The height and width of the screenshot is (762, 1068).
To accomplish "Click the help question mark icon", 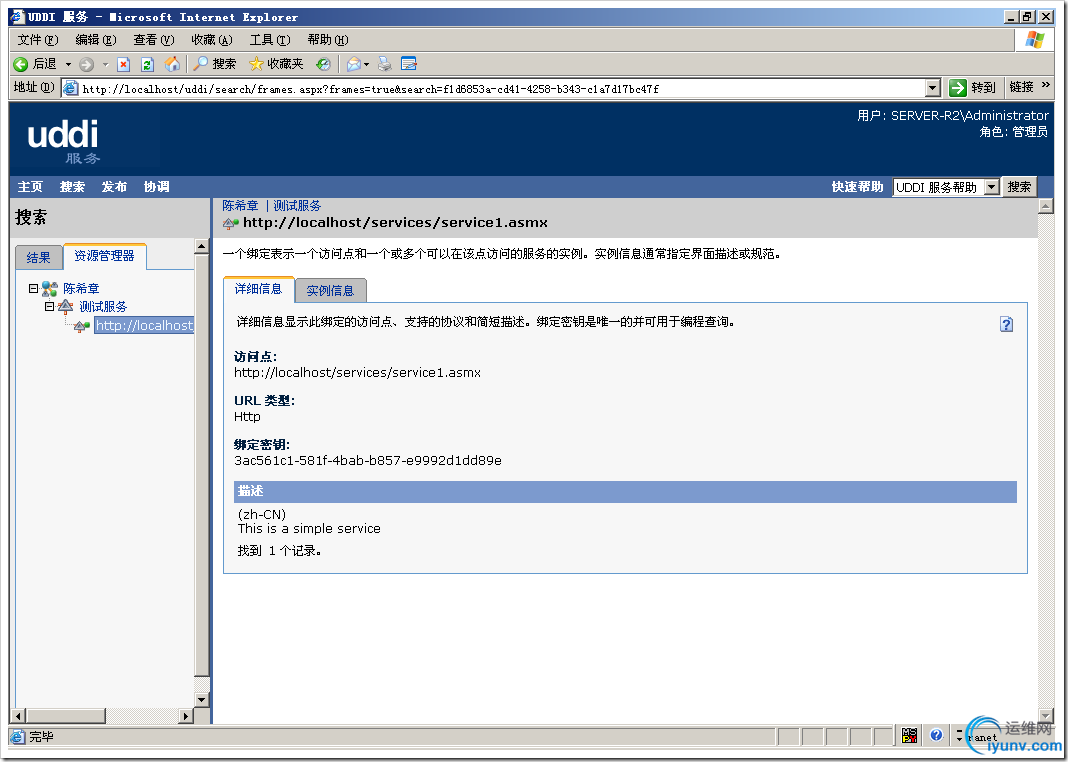I will (x=1007, y=325).
